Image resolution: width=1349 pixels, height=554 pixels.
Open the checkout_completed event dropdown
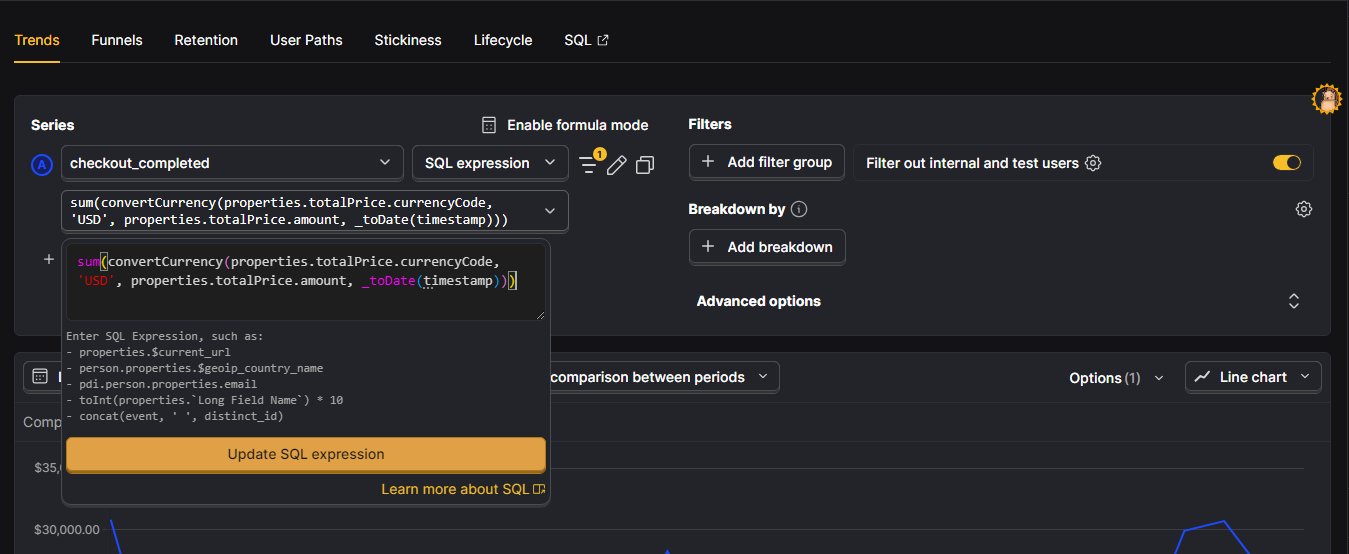tap(231, 163)
